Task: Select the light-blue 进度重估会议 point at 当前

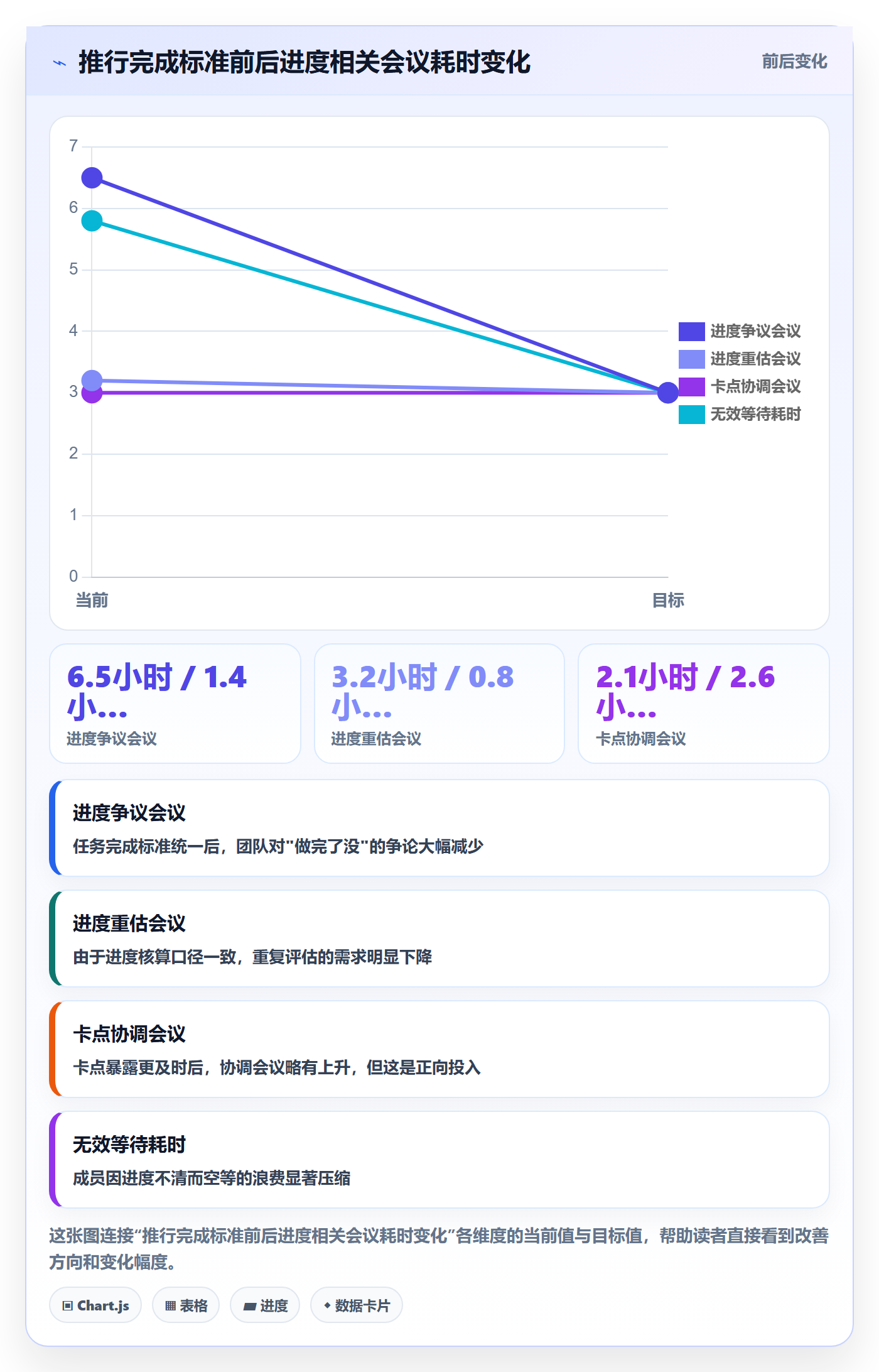Action: click(92, 380)
